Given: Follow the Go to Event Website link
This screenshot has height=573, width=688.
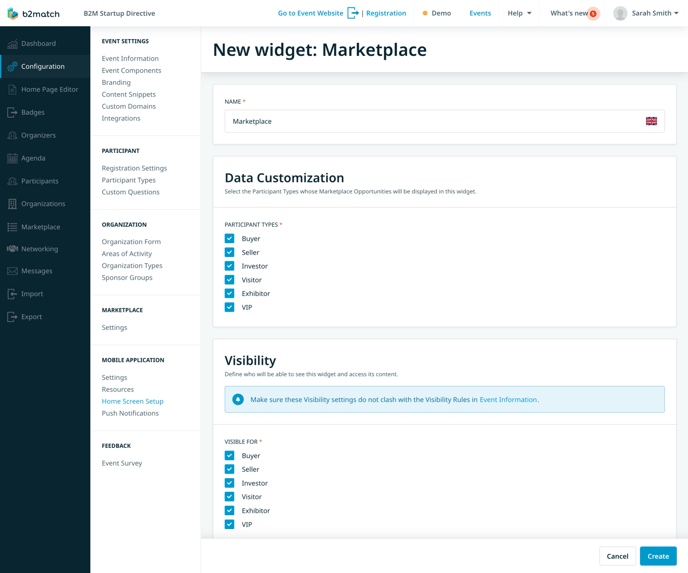Looking at the screenshot, I should pyautogui.click(x=310, y=13).
